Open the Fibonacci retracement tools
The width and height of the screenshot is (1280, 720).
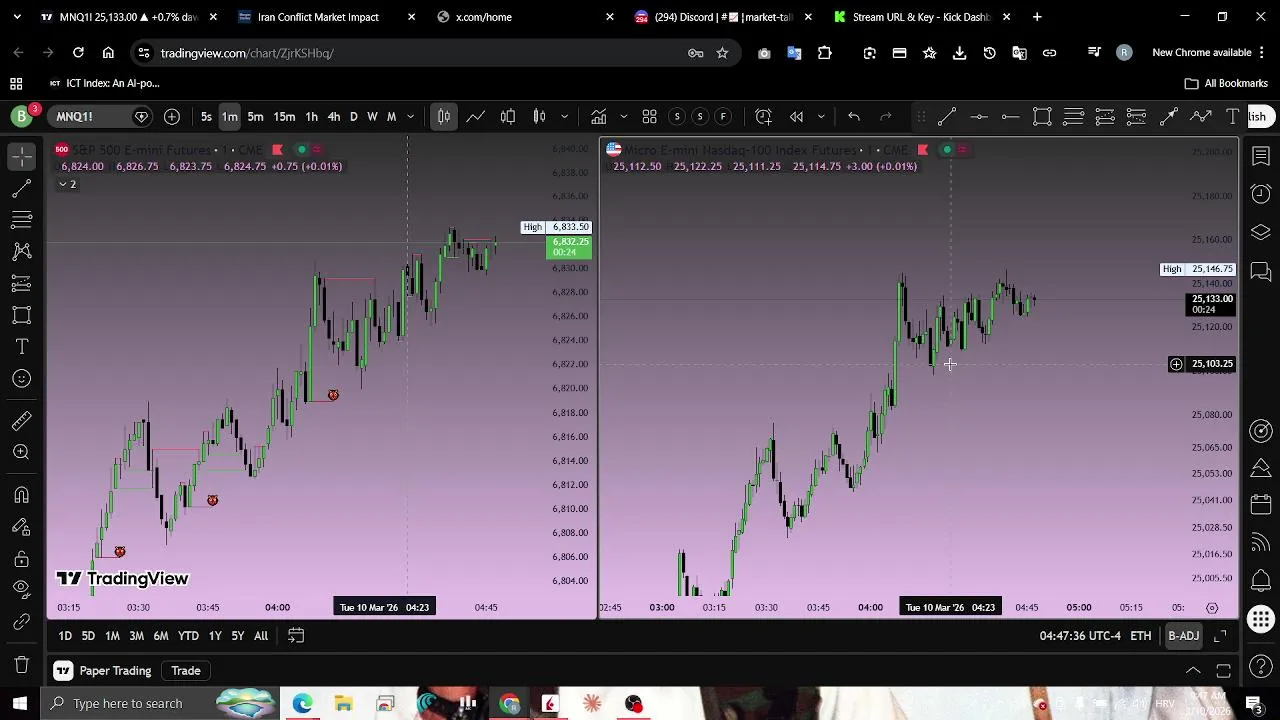[x=21, y=220]
